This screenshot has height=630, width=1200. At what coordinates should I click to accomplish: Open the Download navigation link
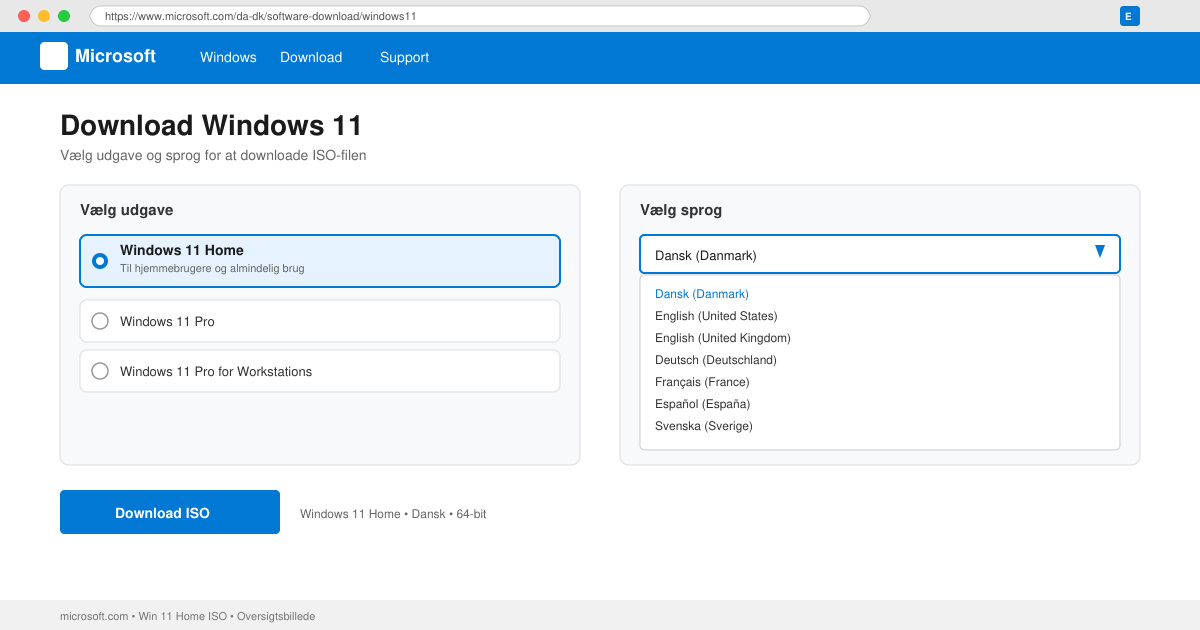[311, 57]
